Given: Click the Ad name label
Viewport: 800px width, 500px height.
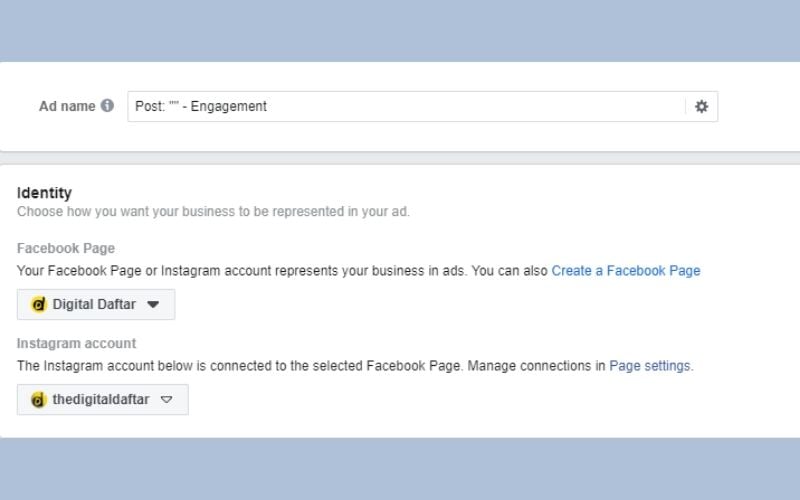Looking at the screenshot, I should [x=67, y=106].
